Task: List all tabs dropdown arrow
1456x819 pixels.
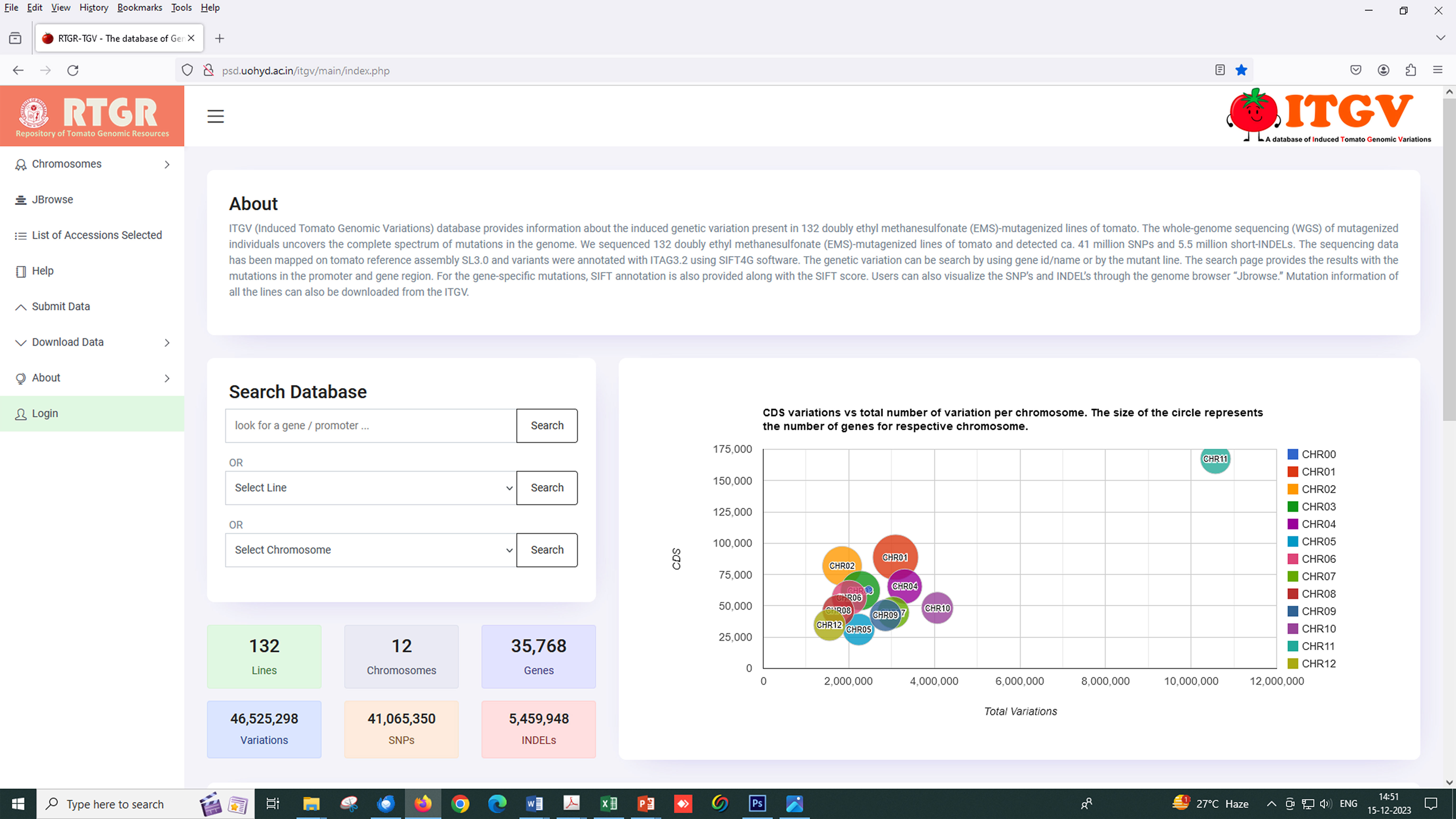Action: coord(1440,38)
